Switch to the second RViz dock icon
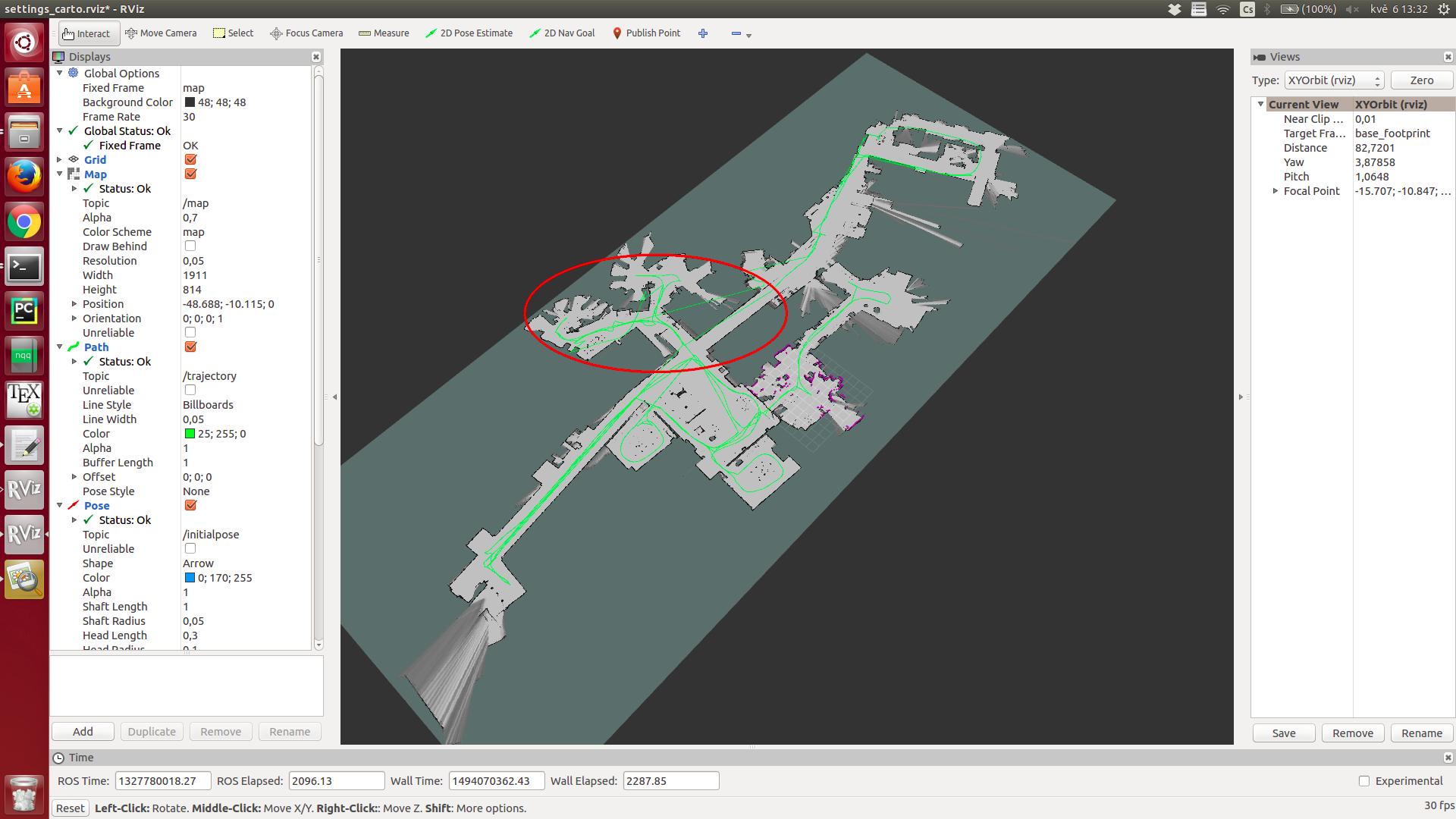Image resolution: width=1456 pixels, height=819 pixels. pyautogui.click(x=24, y=535)
